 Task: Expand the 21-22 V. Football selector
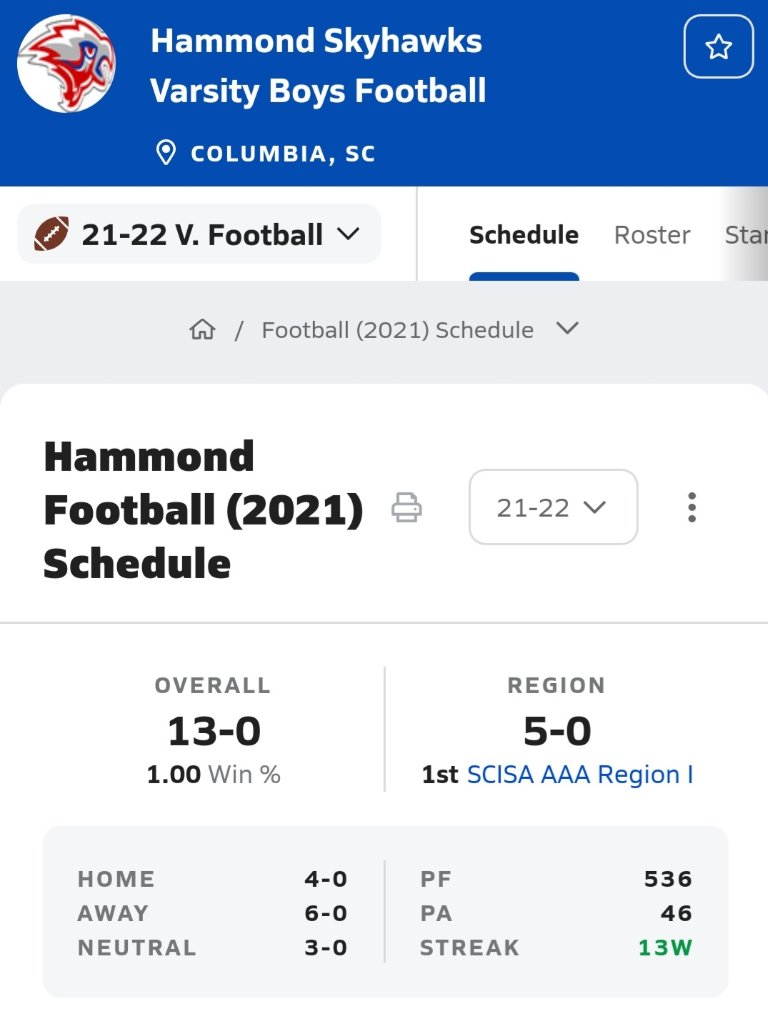pos(199,234)
